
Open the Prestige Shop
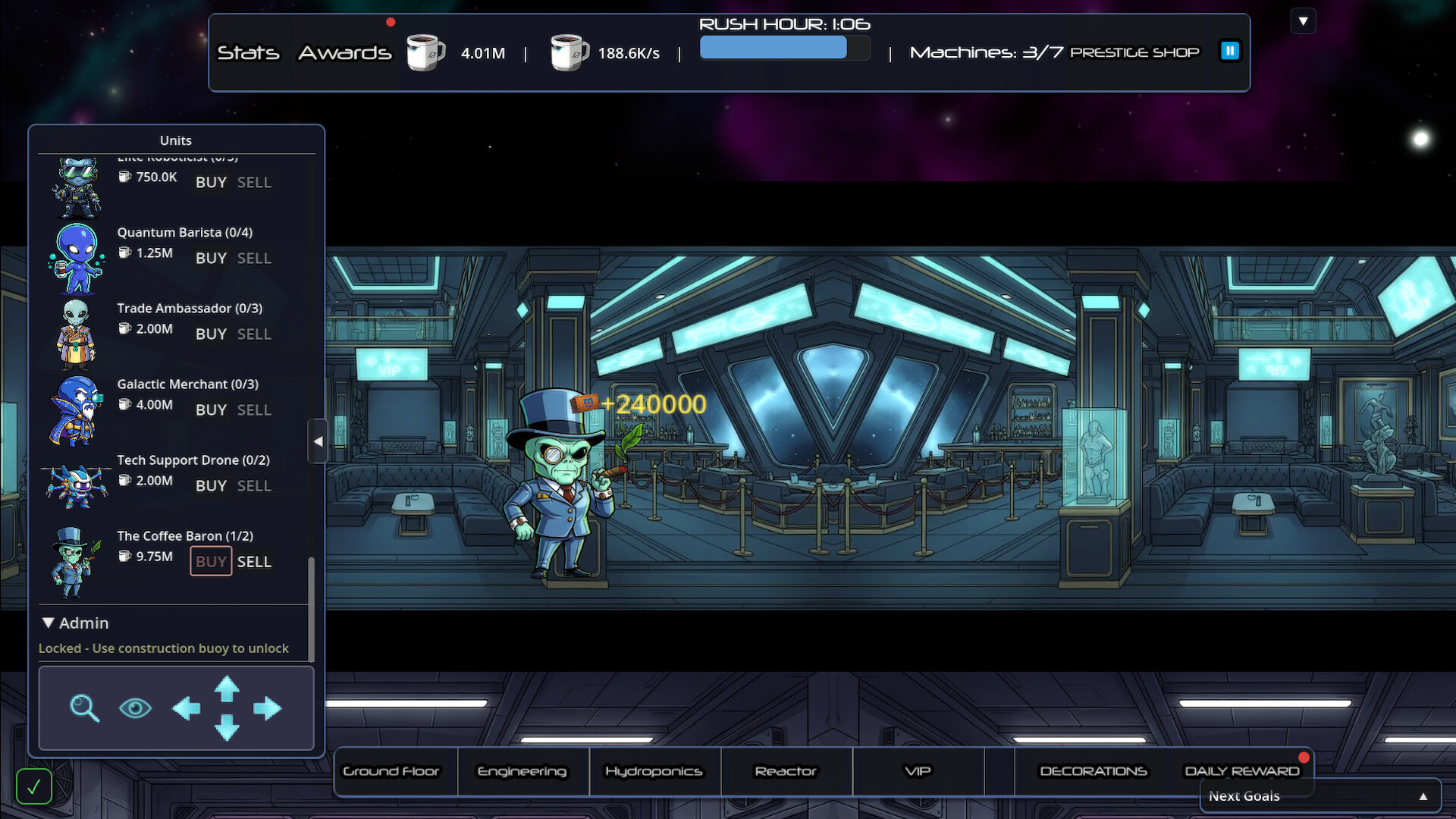coord(1134,52)
